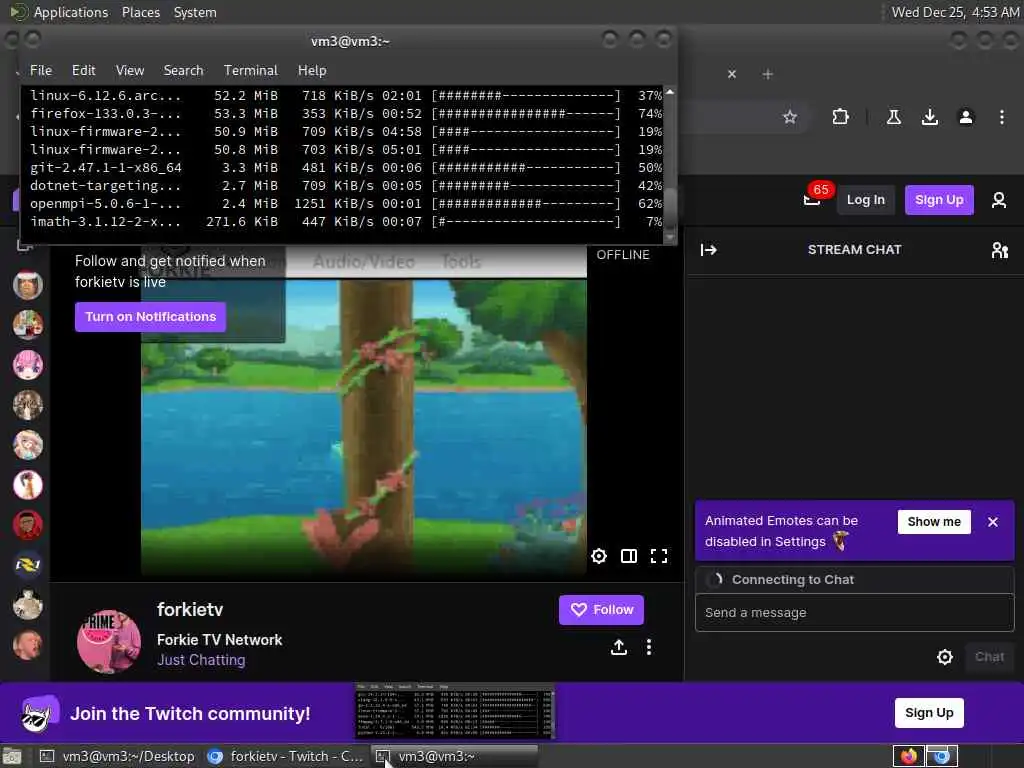1024x768 pixels.
Task: Click Firefox workspace icon in bottom panel
Action: pos(908,756)
